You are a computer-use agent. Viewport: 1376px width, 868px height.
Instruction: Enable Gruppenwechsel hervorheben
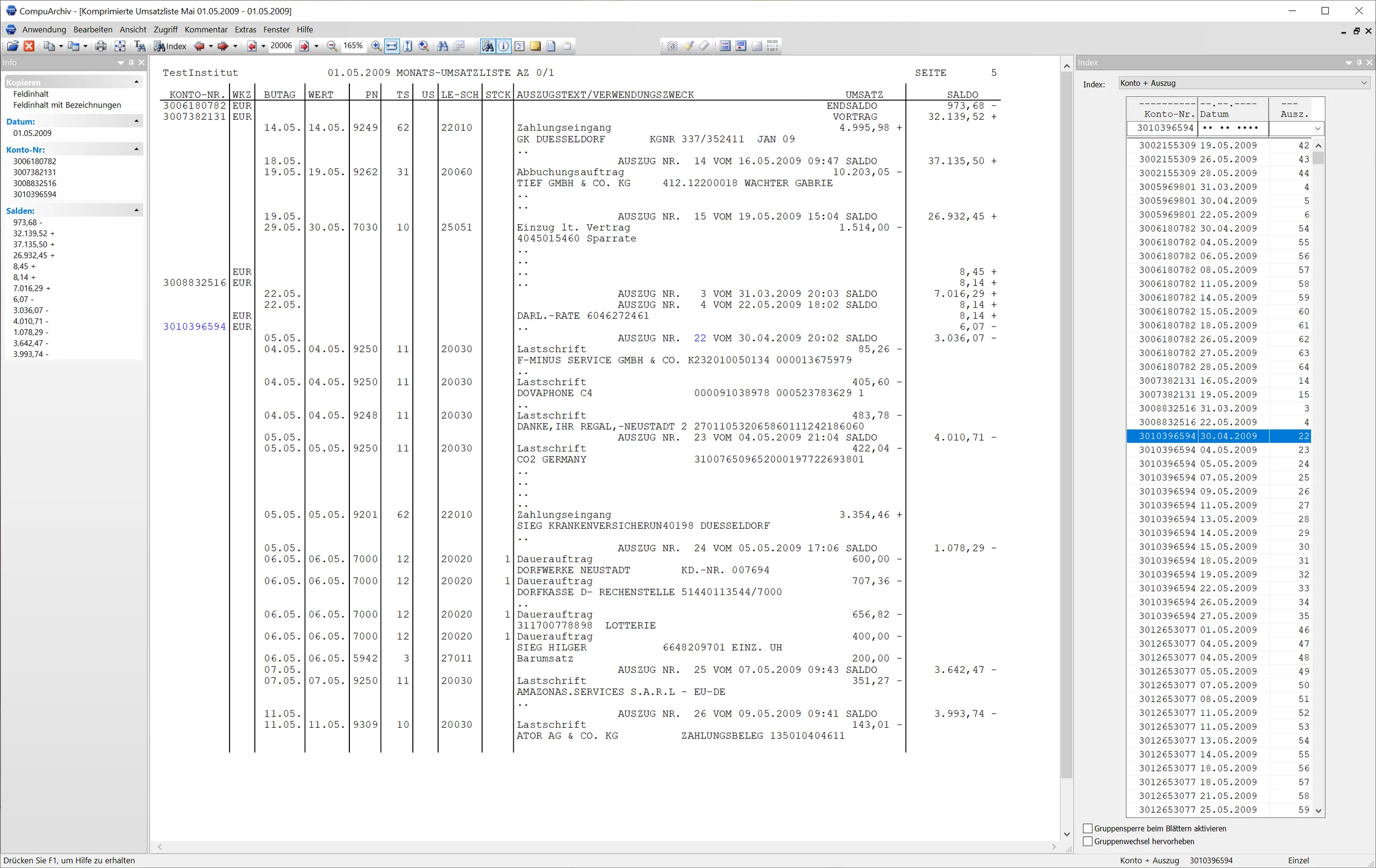1087,841
